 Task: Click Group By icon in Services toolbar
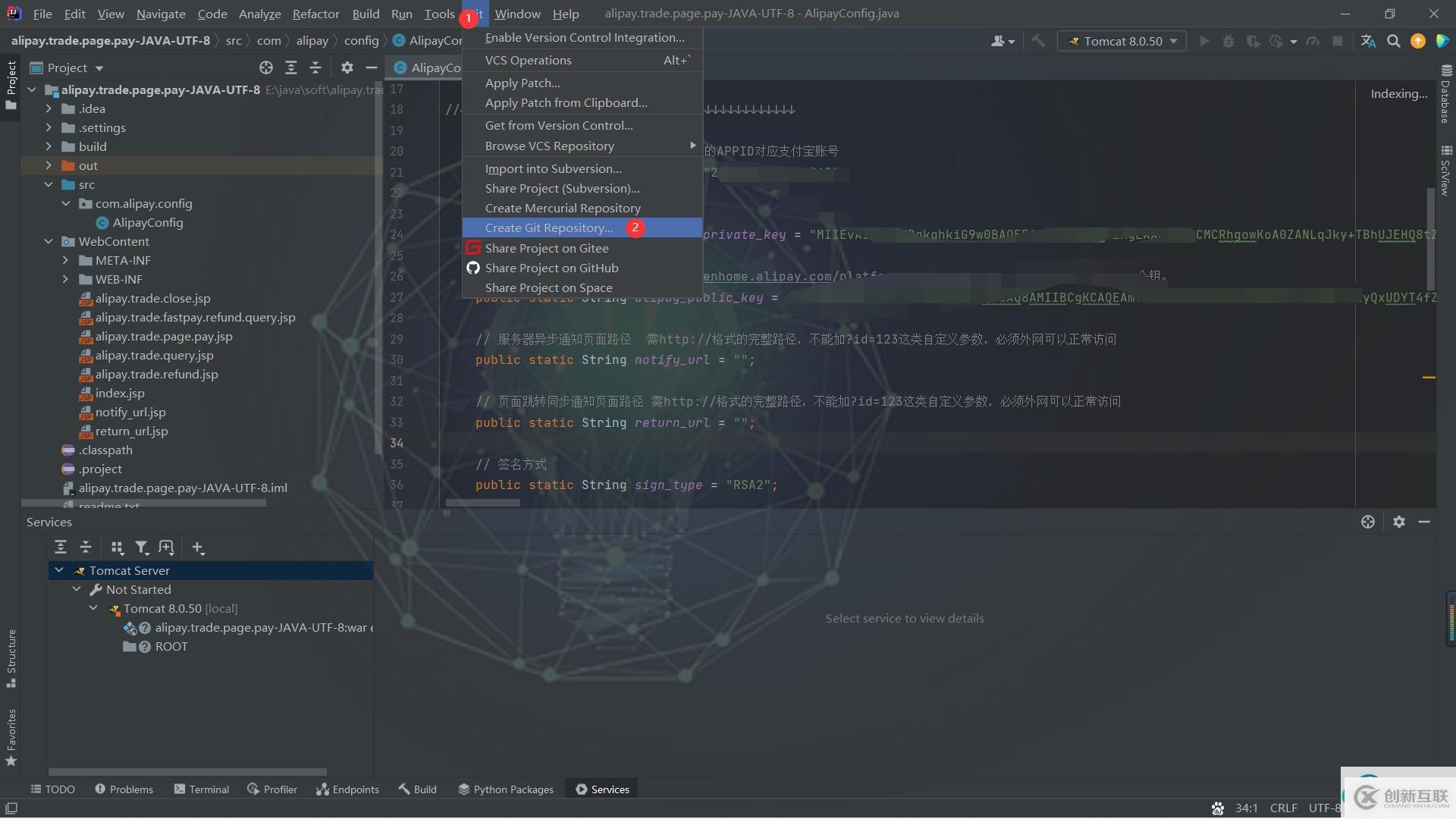117,547
